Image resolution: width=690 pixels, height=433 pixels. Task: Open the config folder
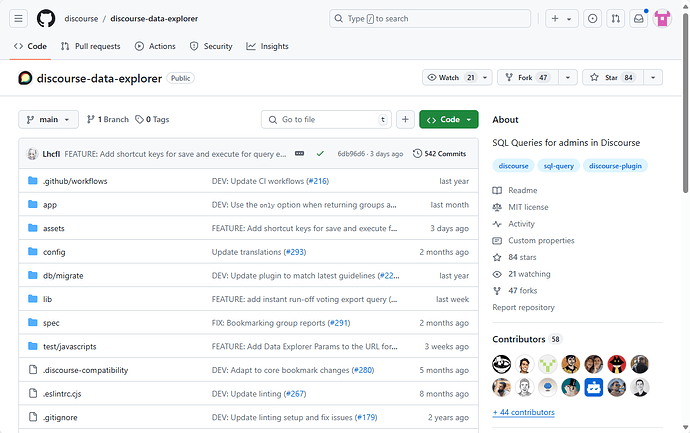click(54, 252)
